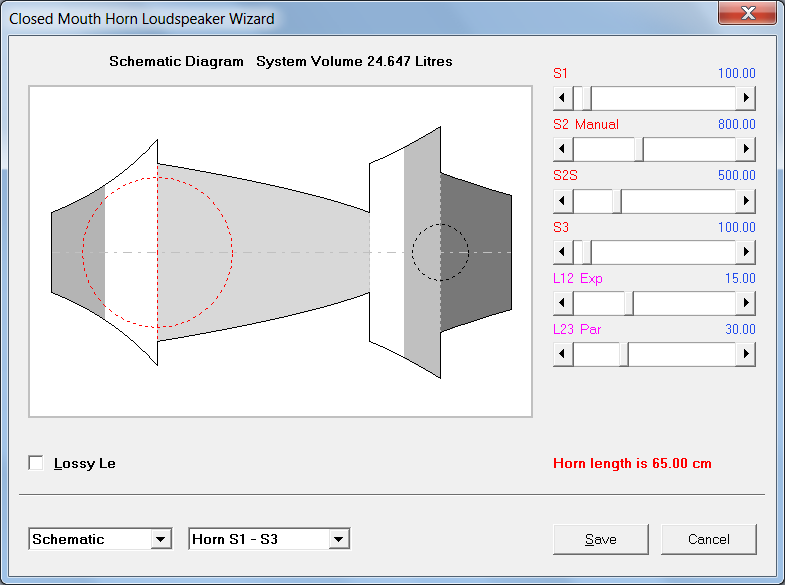Click the Horn length is 65.00 cm text
This screenshot has height=585, width=785.
[632, 463]
